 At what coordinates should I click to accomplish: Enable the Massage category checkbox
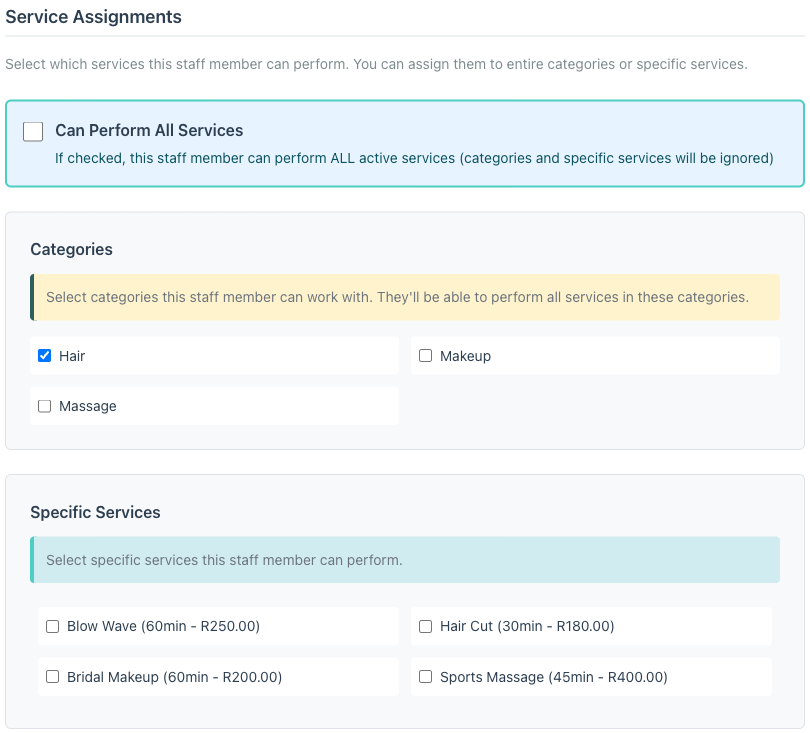click(x=44, y=406)
